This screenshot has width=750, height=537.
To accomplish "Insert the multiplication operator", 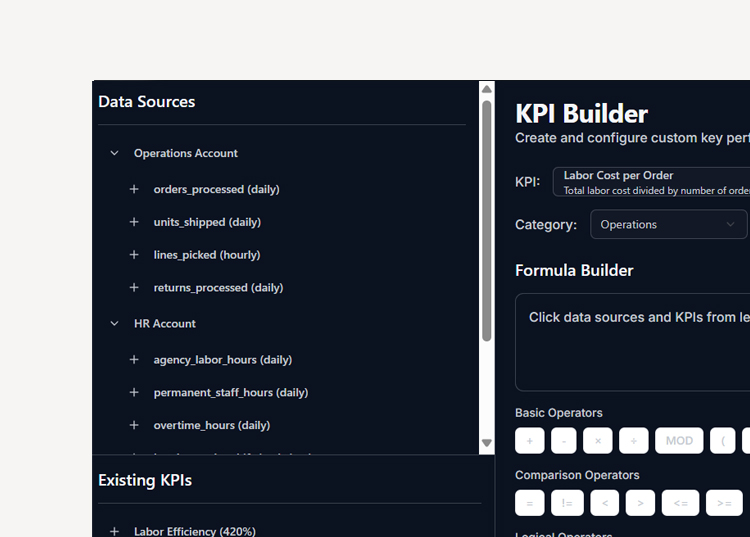I will click(x=597, y=441).
